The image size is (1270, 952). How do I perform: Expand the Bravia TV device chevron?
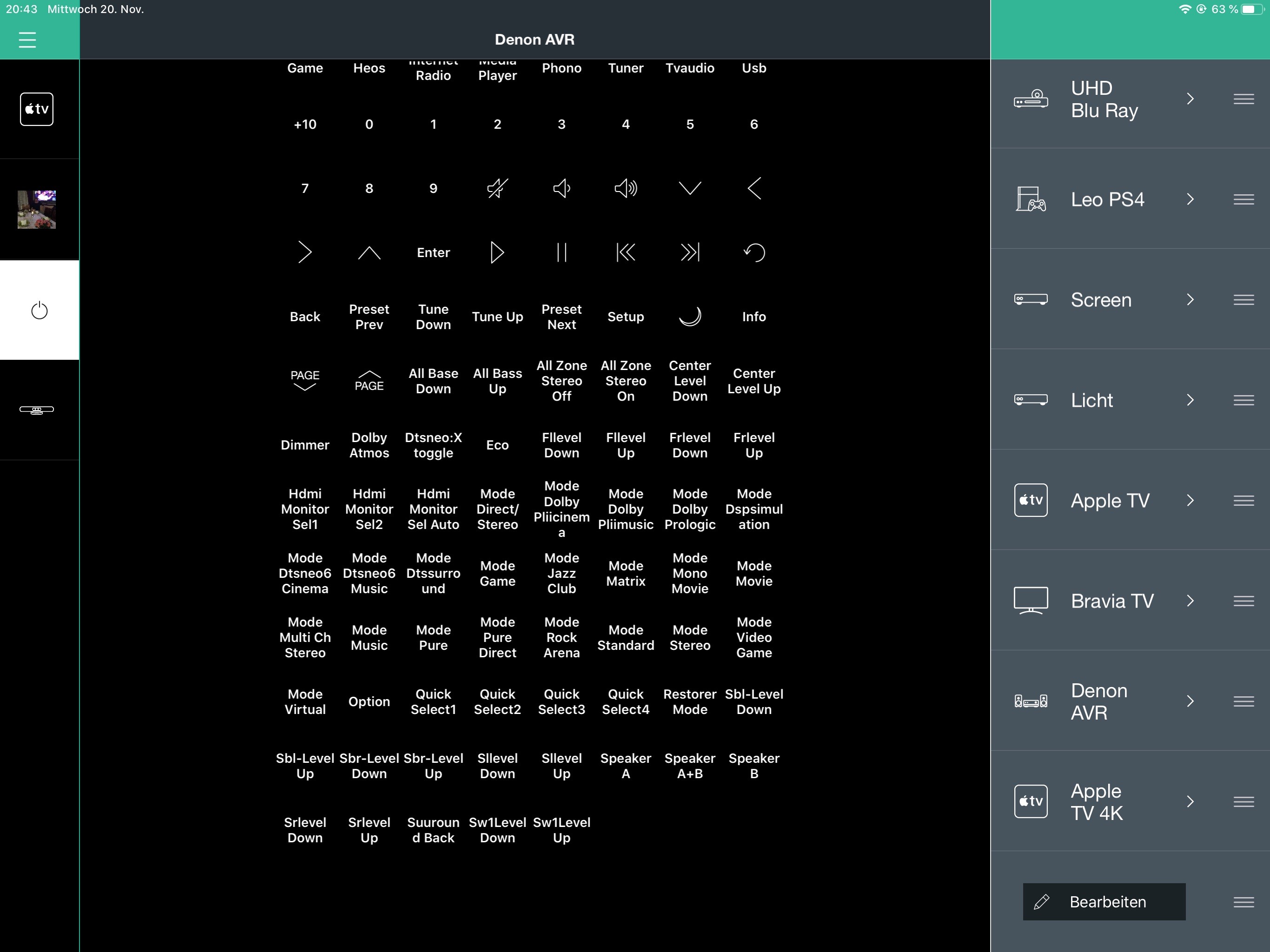[x=1190, y=601]
